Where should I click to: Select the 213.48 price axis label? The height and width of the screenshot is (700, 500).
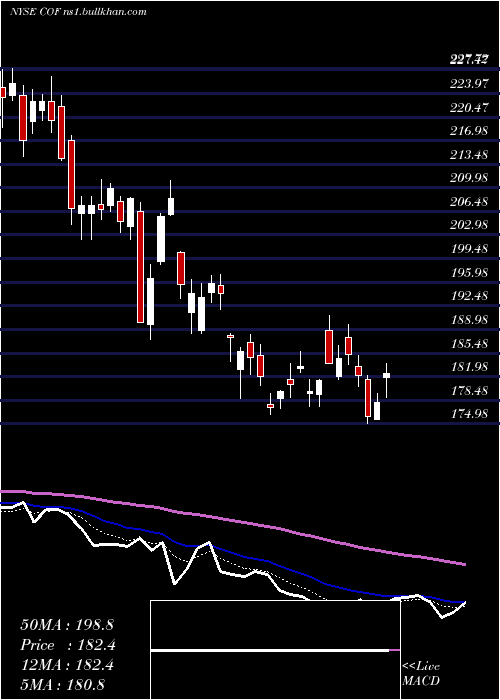click(469, 154)
